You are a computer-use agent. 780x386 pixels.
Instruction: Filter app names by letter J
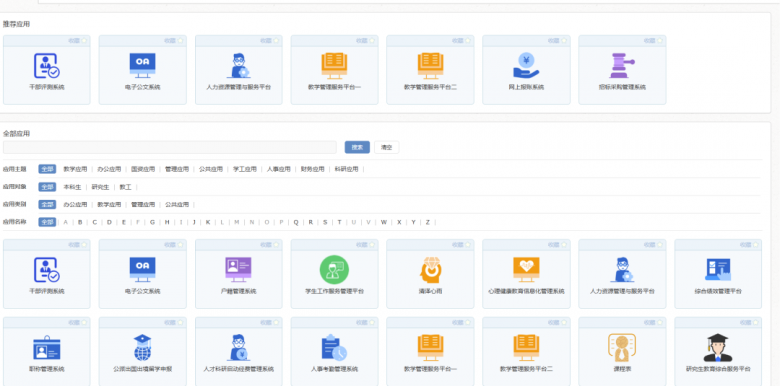pos(195,222)
